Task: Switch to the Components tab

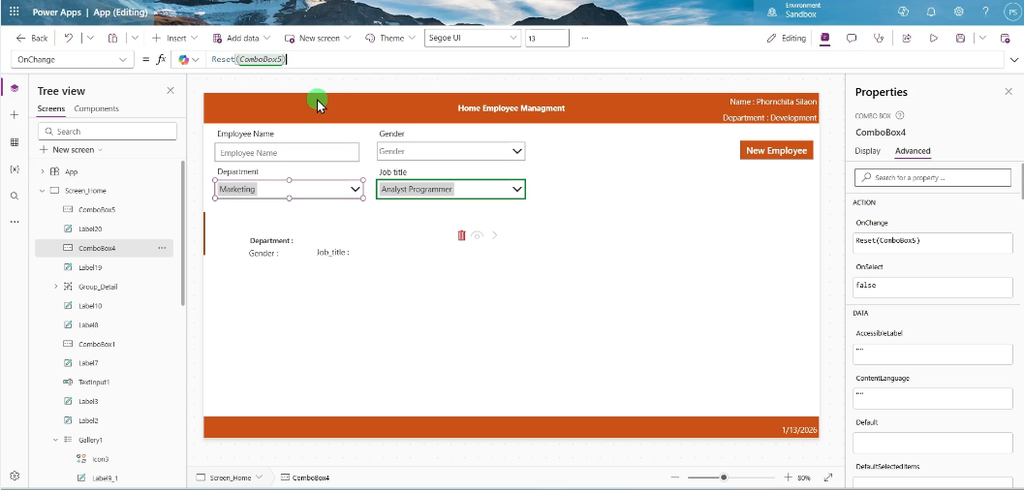Action: click(x=97, y=108)
